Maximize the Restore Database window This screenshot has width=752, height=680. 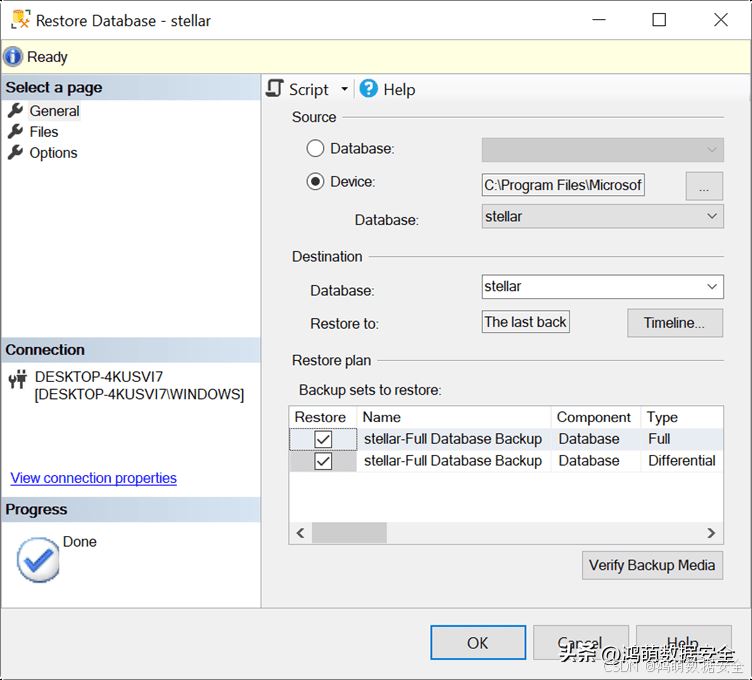tap(659, 20)
